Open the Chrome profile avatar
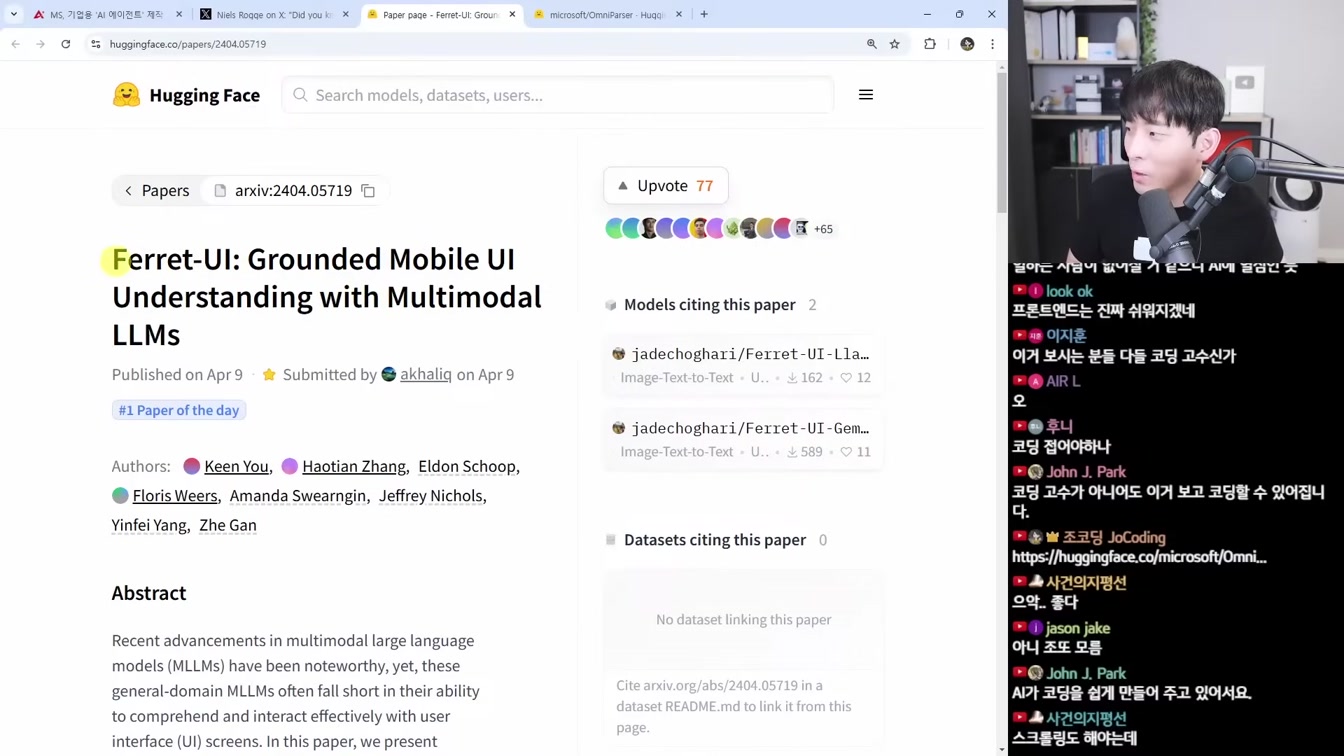This screenshot has height=756, width=1344. click(967, 44)
